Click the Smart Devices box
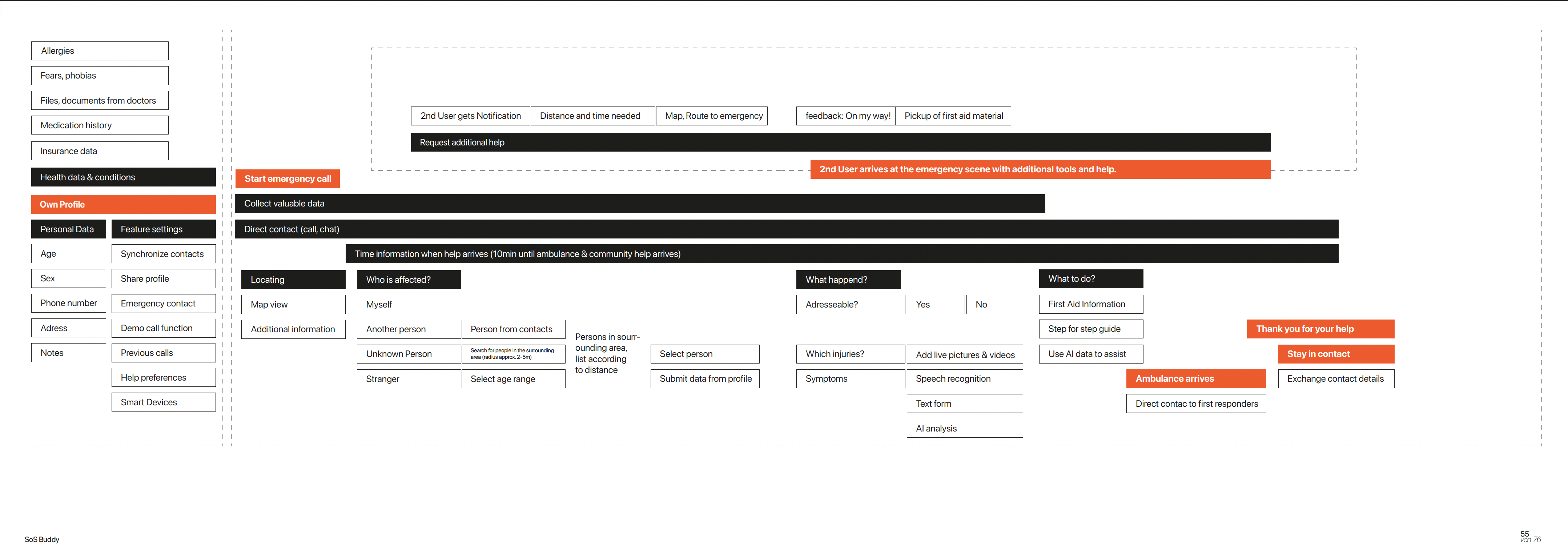This screenshot has height=554, width=1568. (x=163, y=402)
